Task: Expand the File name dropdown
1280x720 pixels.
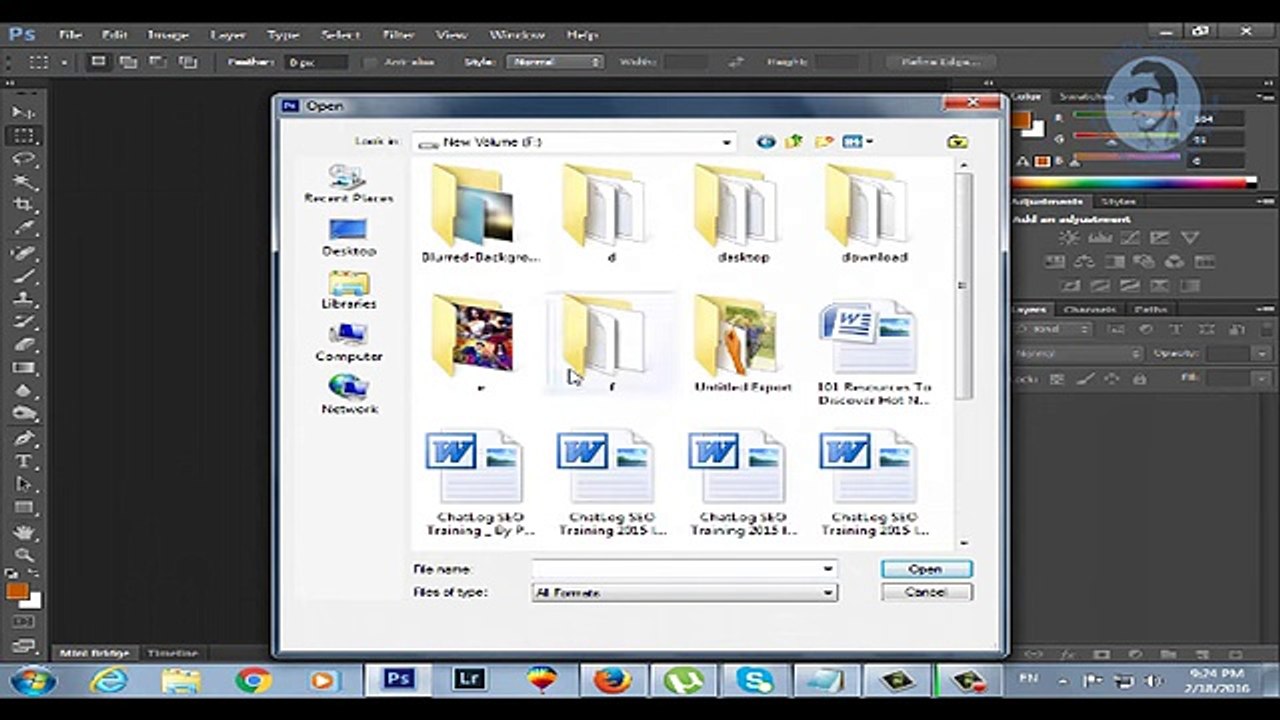Action: [828, 569]
